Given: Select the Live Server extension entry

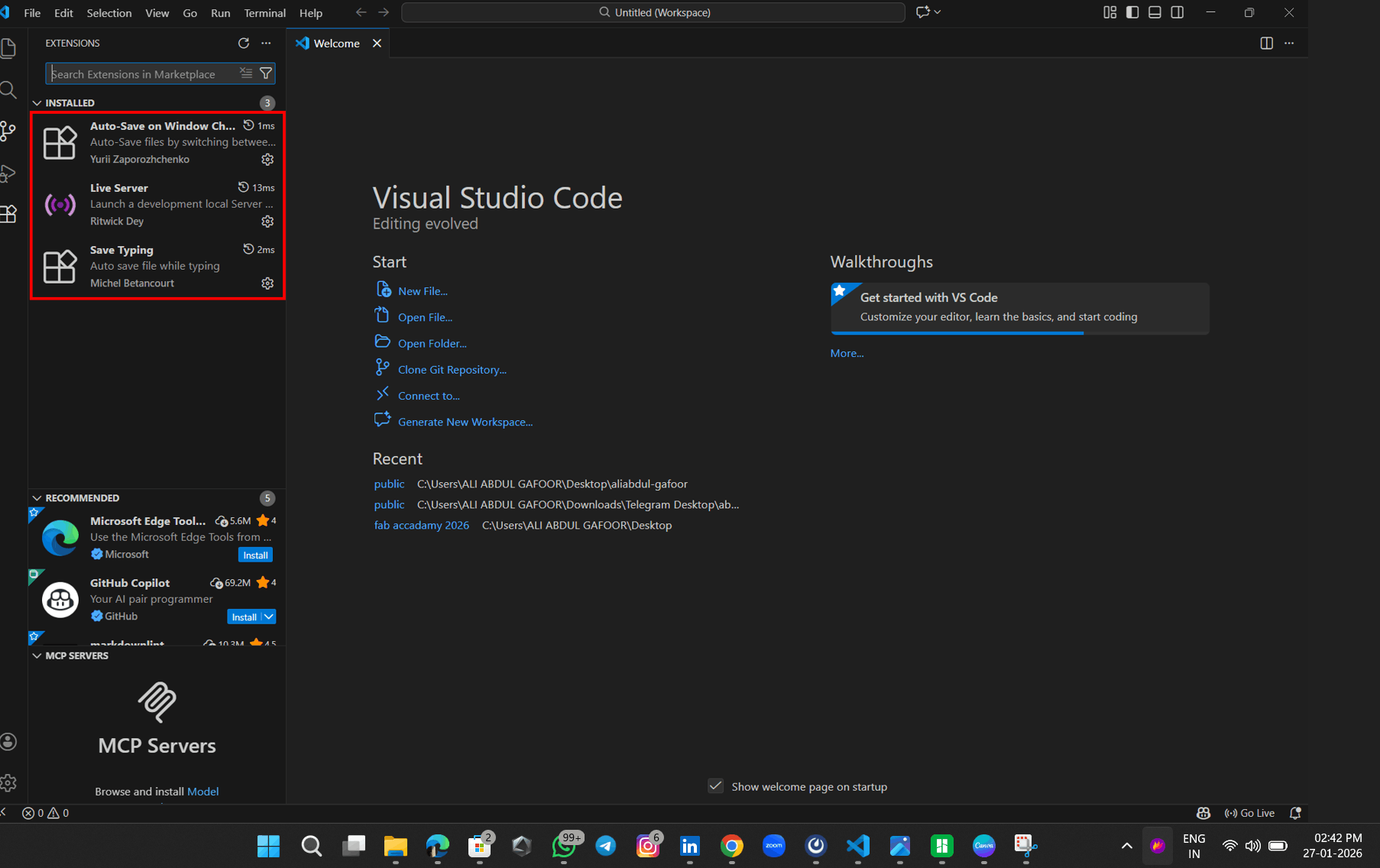Looking at the screenshot, I should tap(157, 205).
